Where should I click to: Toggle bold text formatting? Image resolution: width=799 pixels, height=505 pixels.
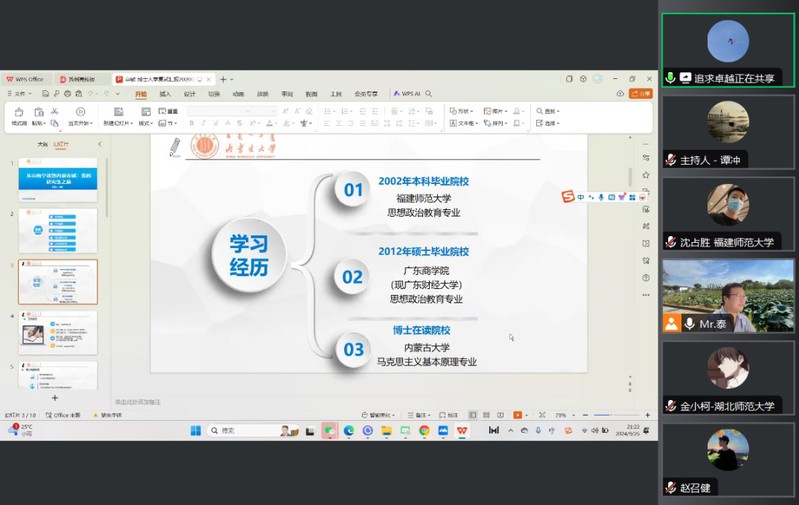point(192,123)
